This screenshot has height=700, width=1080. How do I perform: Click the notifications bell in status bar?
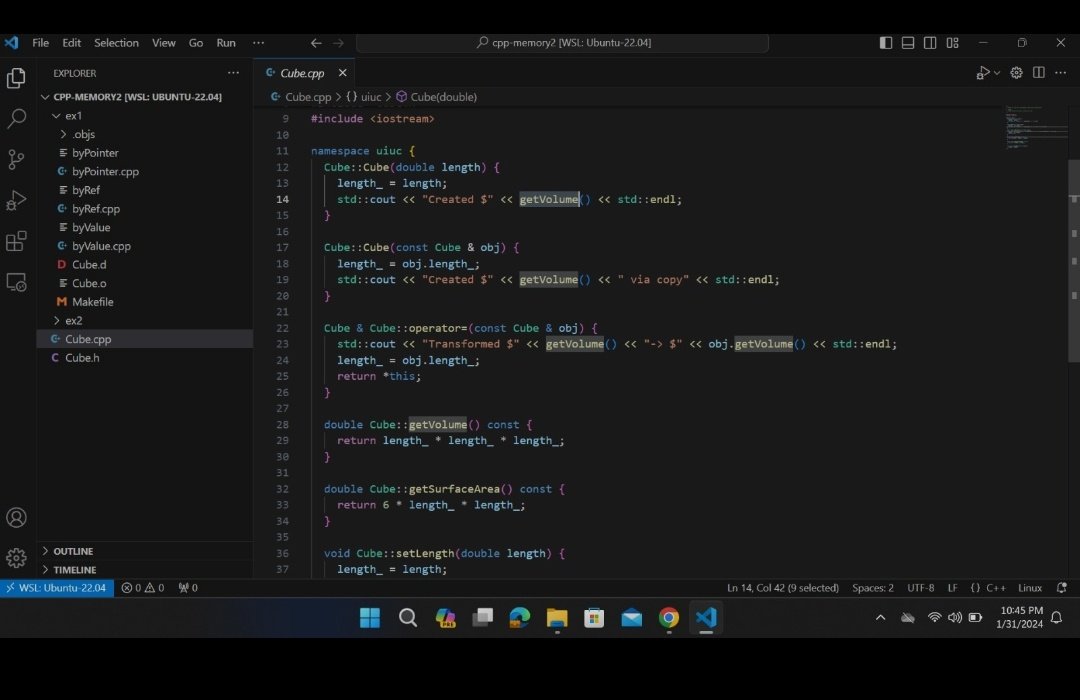(1061, 588)
